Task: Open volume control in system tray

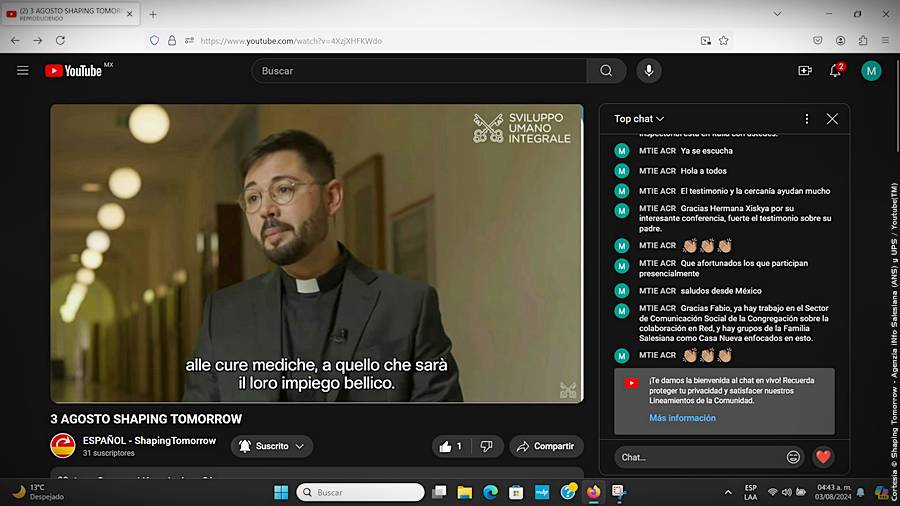Action: [x=787, y=492]
